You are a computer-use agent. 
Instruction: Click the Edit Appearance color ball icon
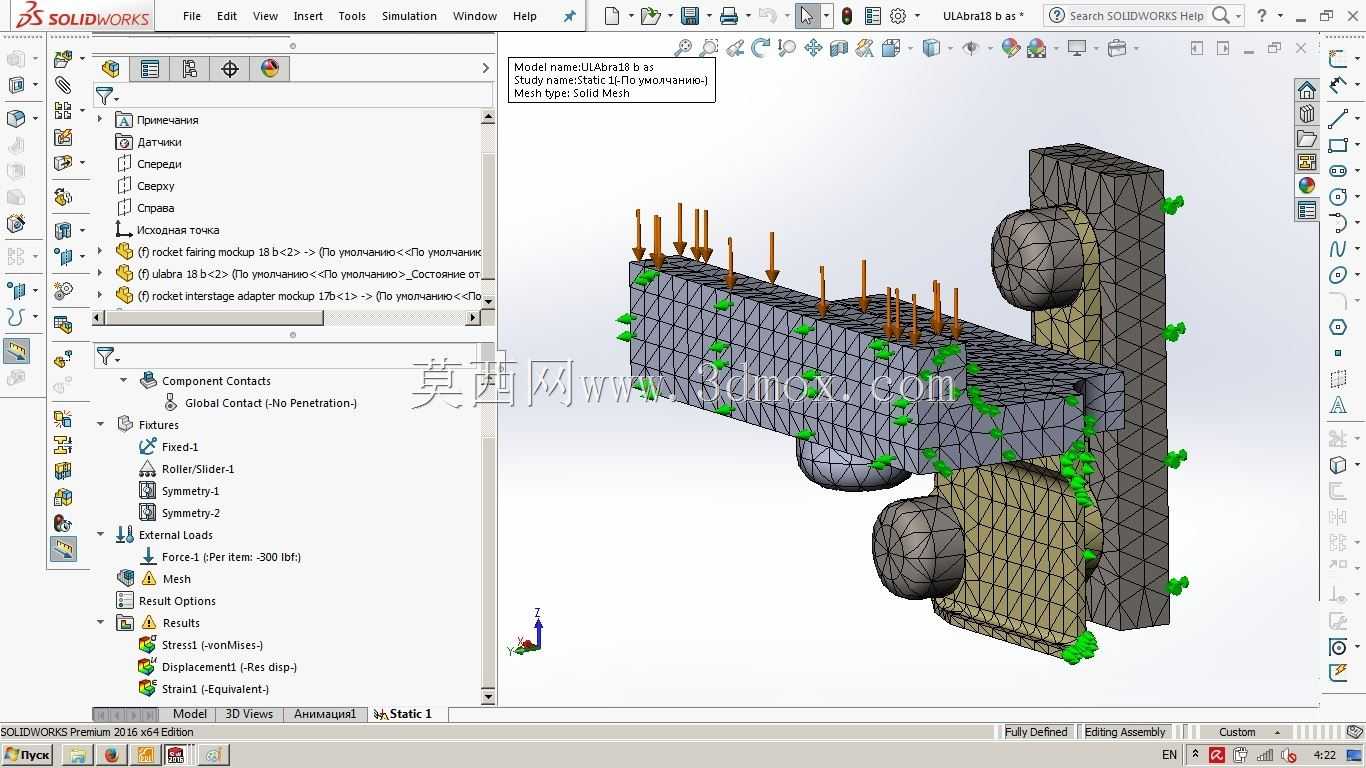(x=1010, y=48)
